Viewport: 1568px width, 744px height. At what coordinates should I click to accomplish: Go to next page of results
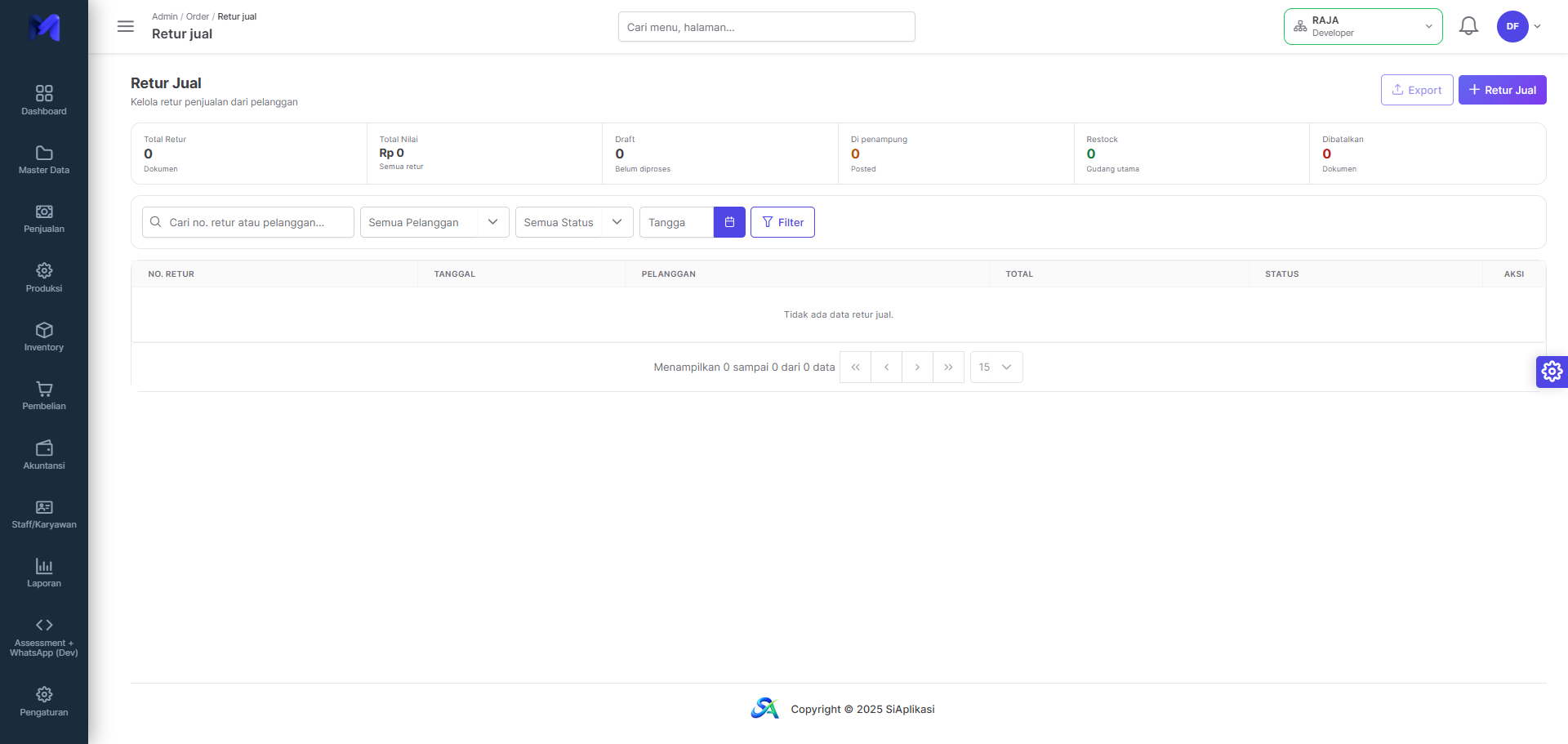[917, 368]
